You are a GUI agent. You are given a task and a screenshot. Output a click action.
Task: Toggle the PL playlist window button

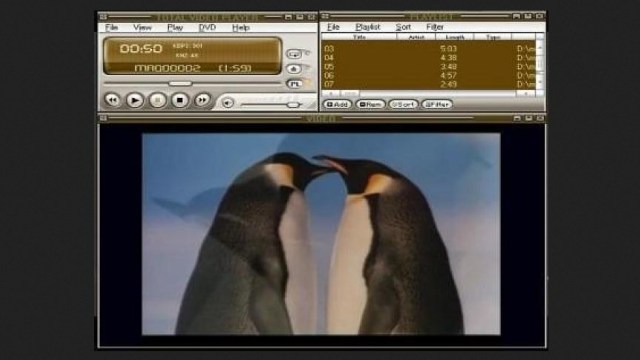coord(294,84)
